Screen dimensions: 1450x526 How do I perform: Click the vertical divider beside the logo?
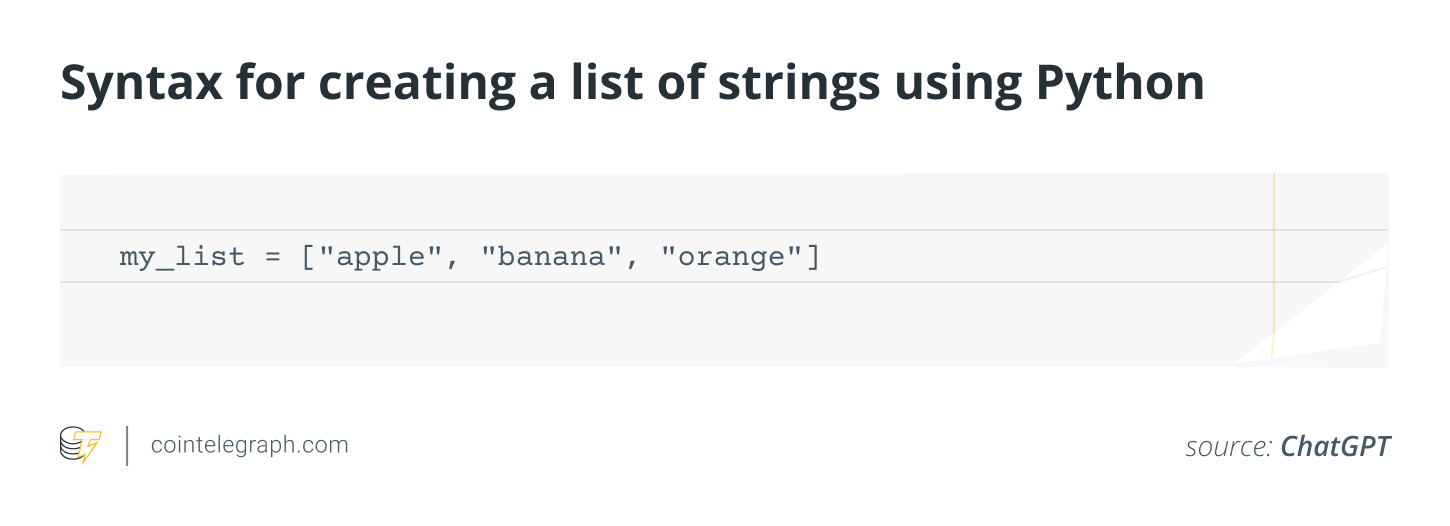[127, 445]
